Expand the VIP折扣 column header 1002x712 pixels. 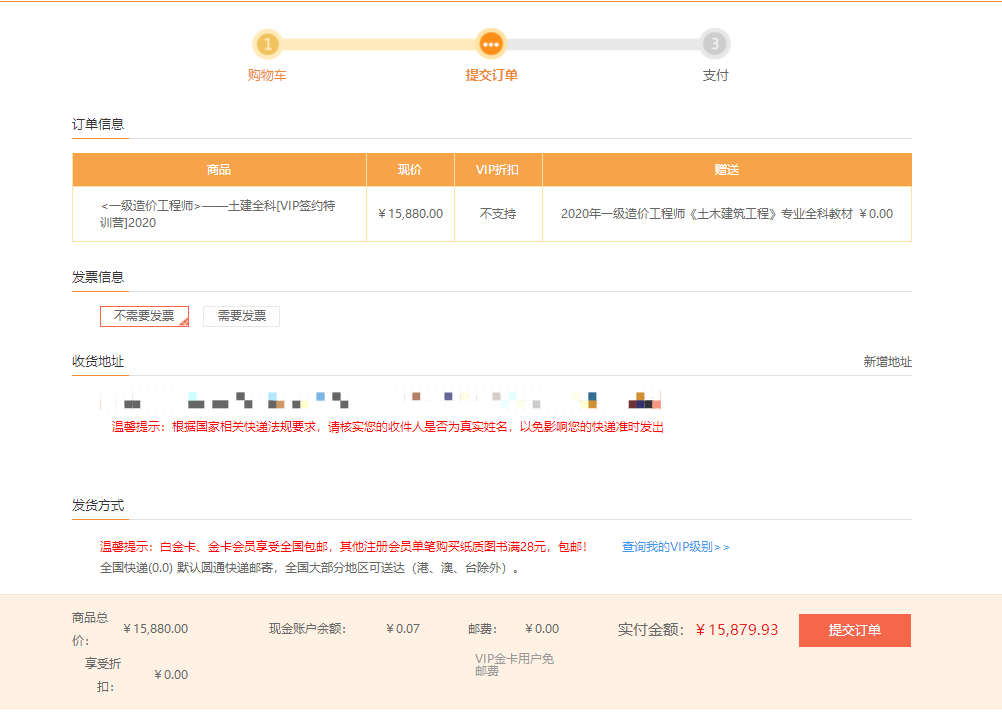[498, 169]
